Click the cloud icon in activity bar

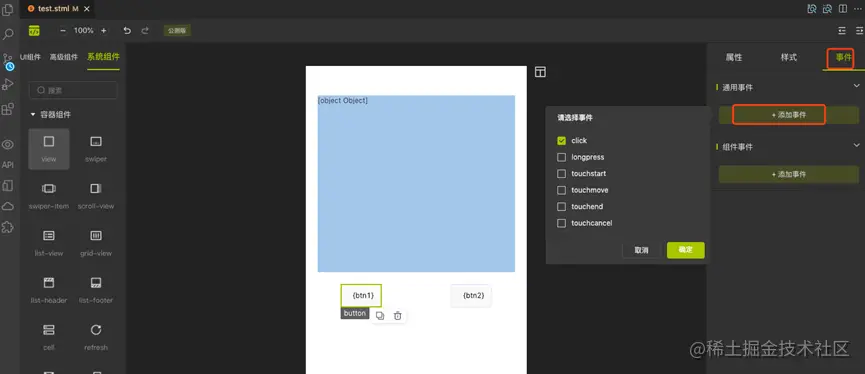(x=8, y=206)
